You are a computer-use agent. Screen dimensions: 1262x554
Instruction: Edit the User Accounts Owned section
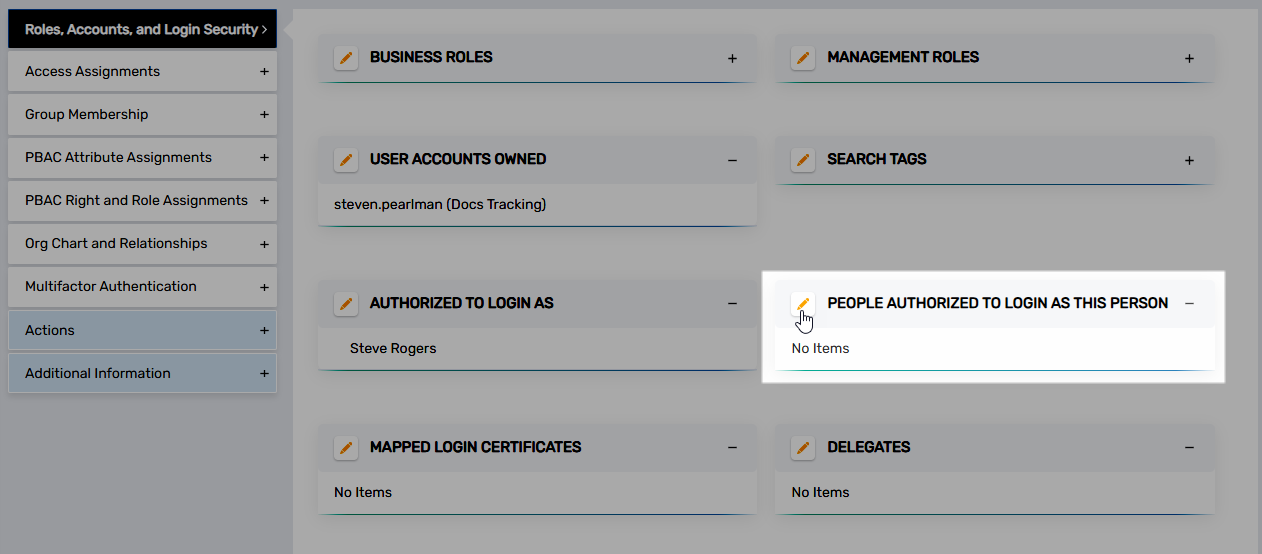click(x=346, y=160)
